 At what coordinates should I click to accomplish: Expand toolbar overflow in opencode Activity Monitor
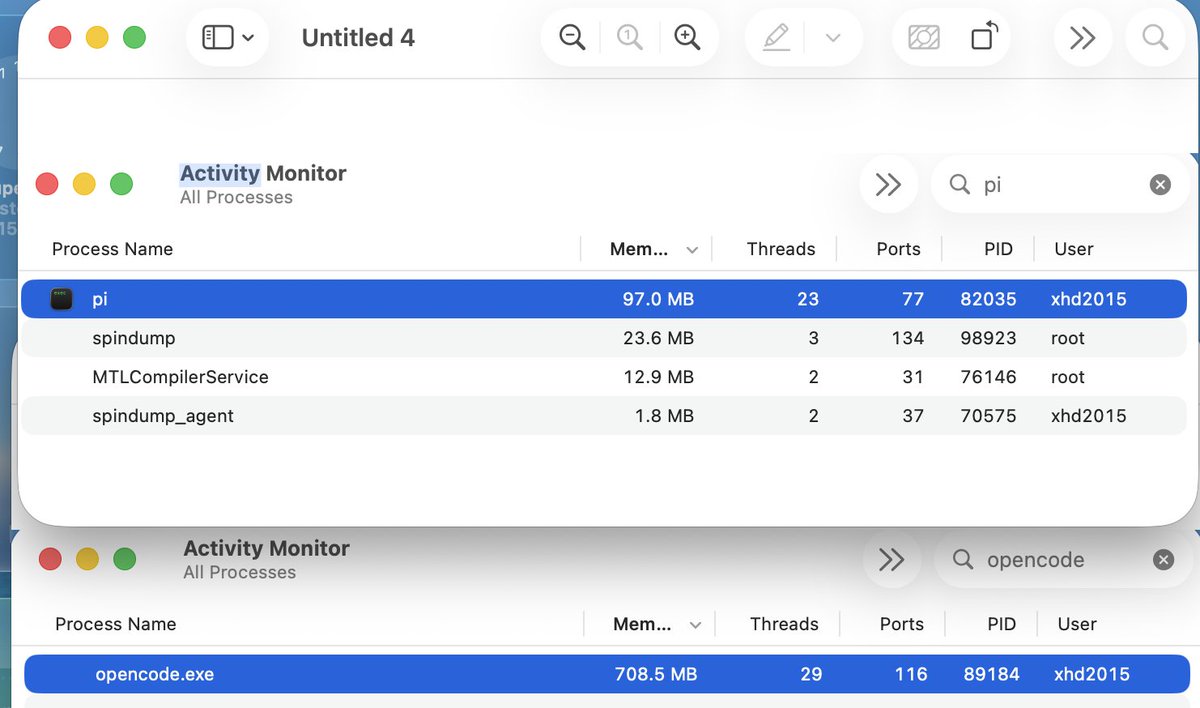(x=891, y=559)
